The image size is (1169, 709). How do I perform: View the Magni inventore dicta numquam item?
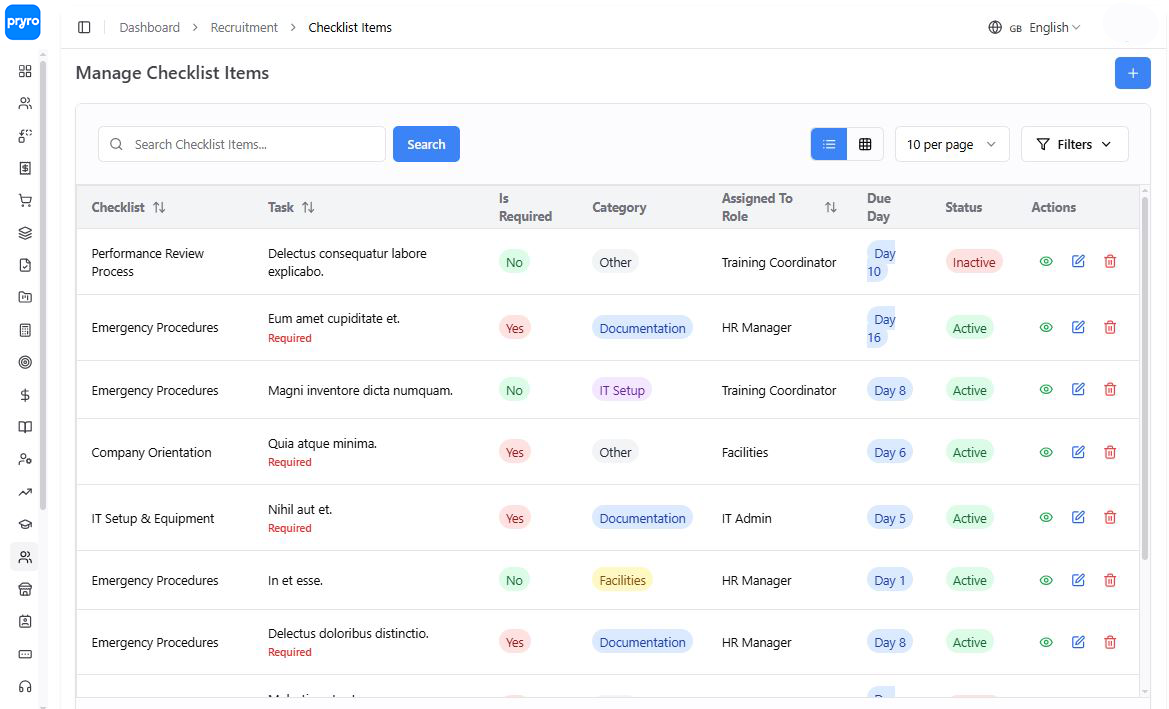coord(1045,390)
